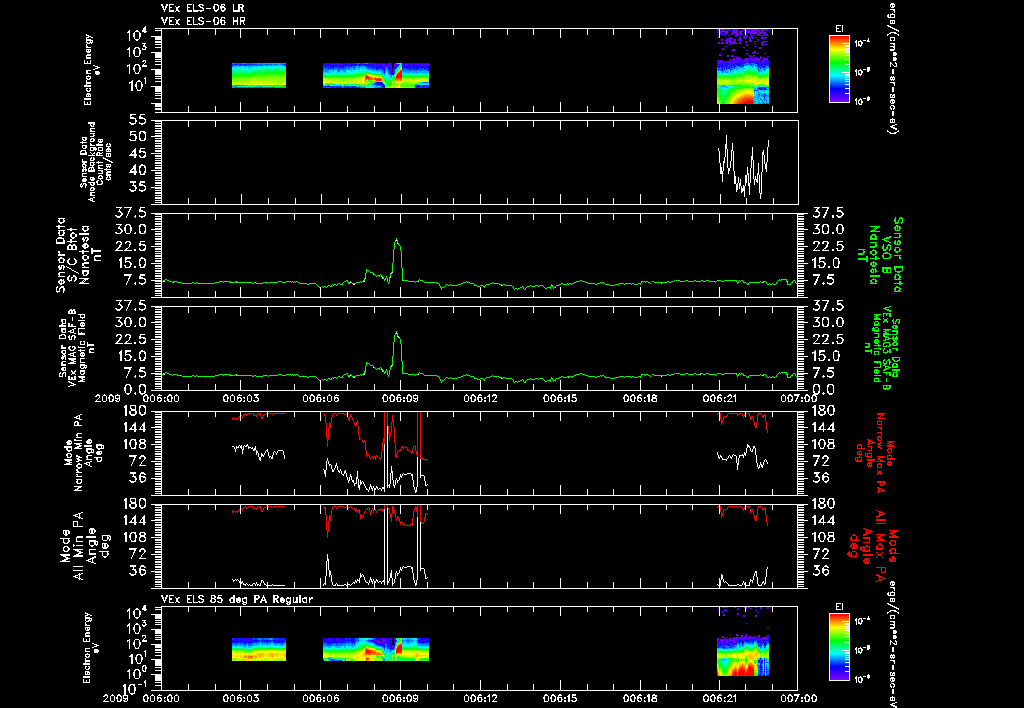
Task: Click the 10⁻¹ tick on the bottom energy axis
Action: pyautogui.click(x=133, y=688)
